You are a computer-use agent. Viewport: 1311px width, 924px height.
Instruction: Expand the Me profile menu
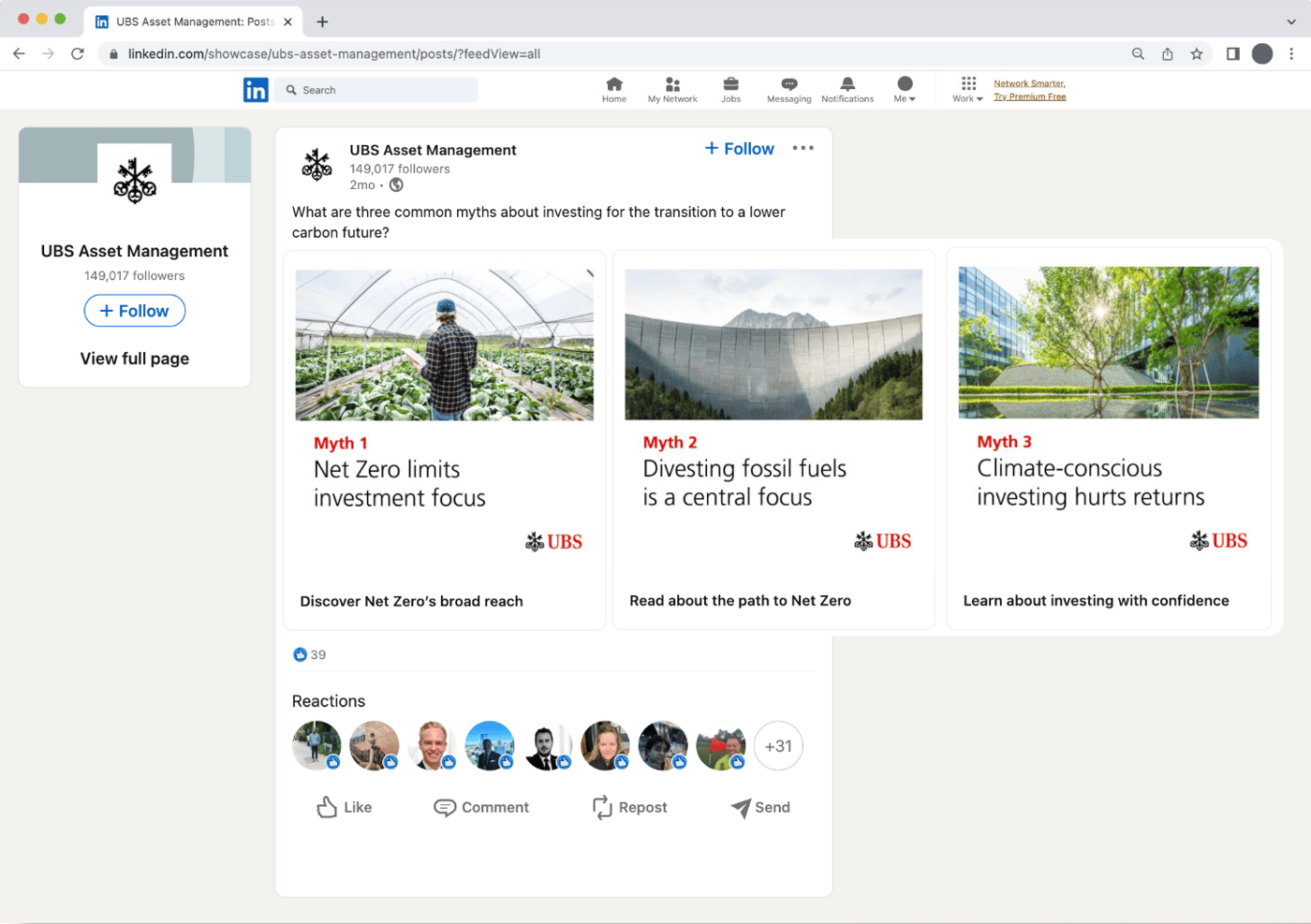point(905,90)
